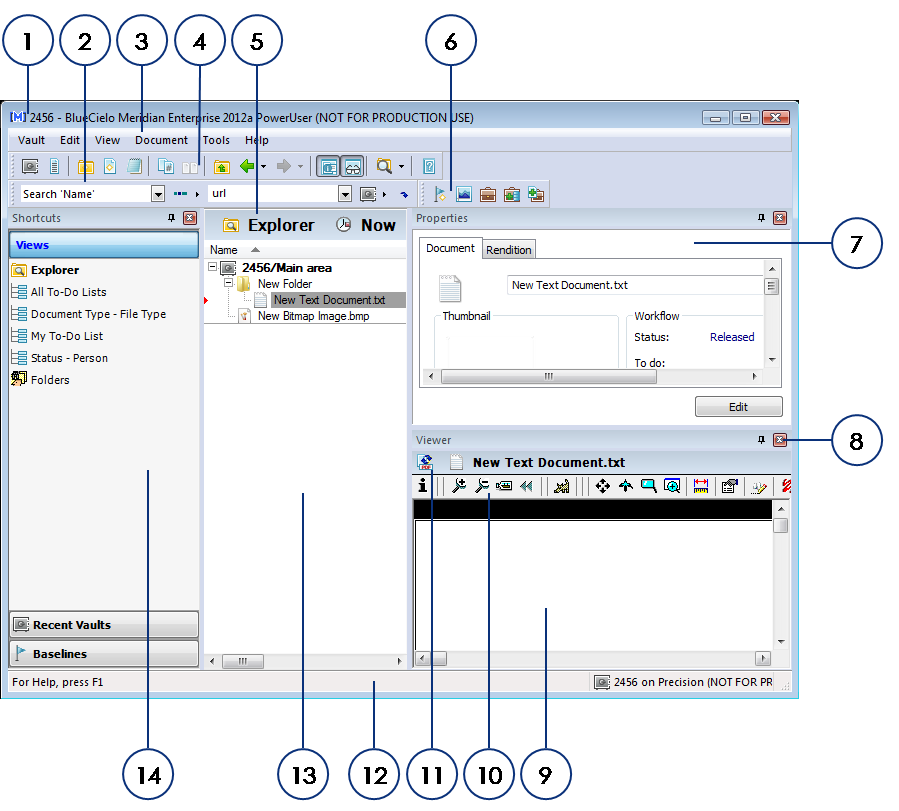Switch to the Rendition tab
The height and width of the screenshot is (811, 899).
pos(509,250)
